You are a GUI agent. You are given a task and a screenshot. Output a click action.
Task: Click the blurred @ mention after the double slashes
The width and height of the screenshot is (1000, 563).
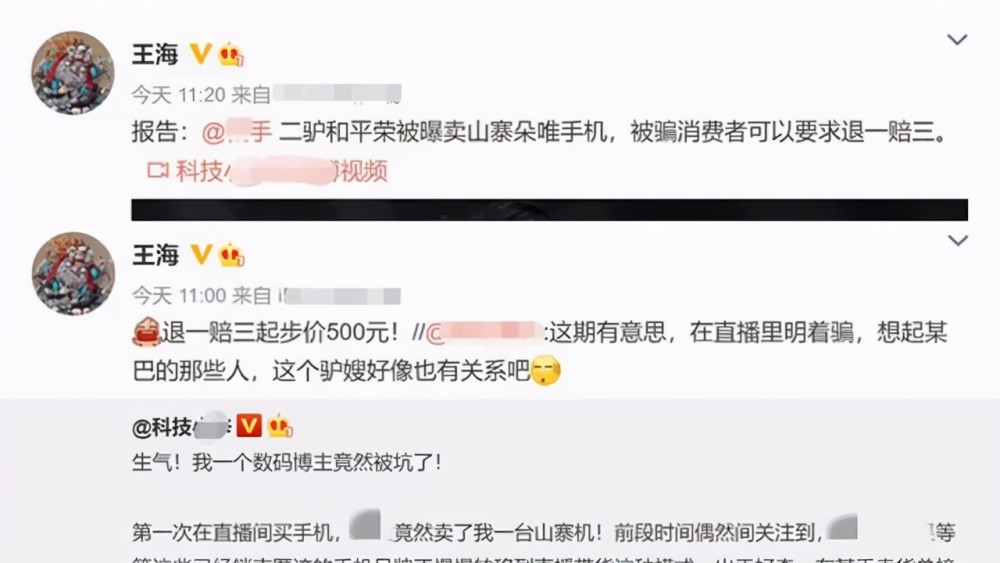click(485, 333)
